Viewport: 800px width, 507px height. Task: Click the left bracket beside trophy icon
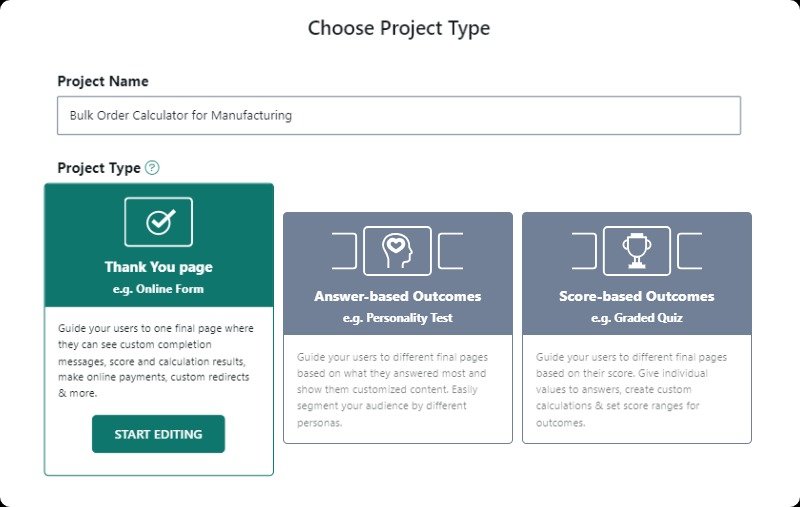pyautogui.click(x=584, y=250)
